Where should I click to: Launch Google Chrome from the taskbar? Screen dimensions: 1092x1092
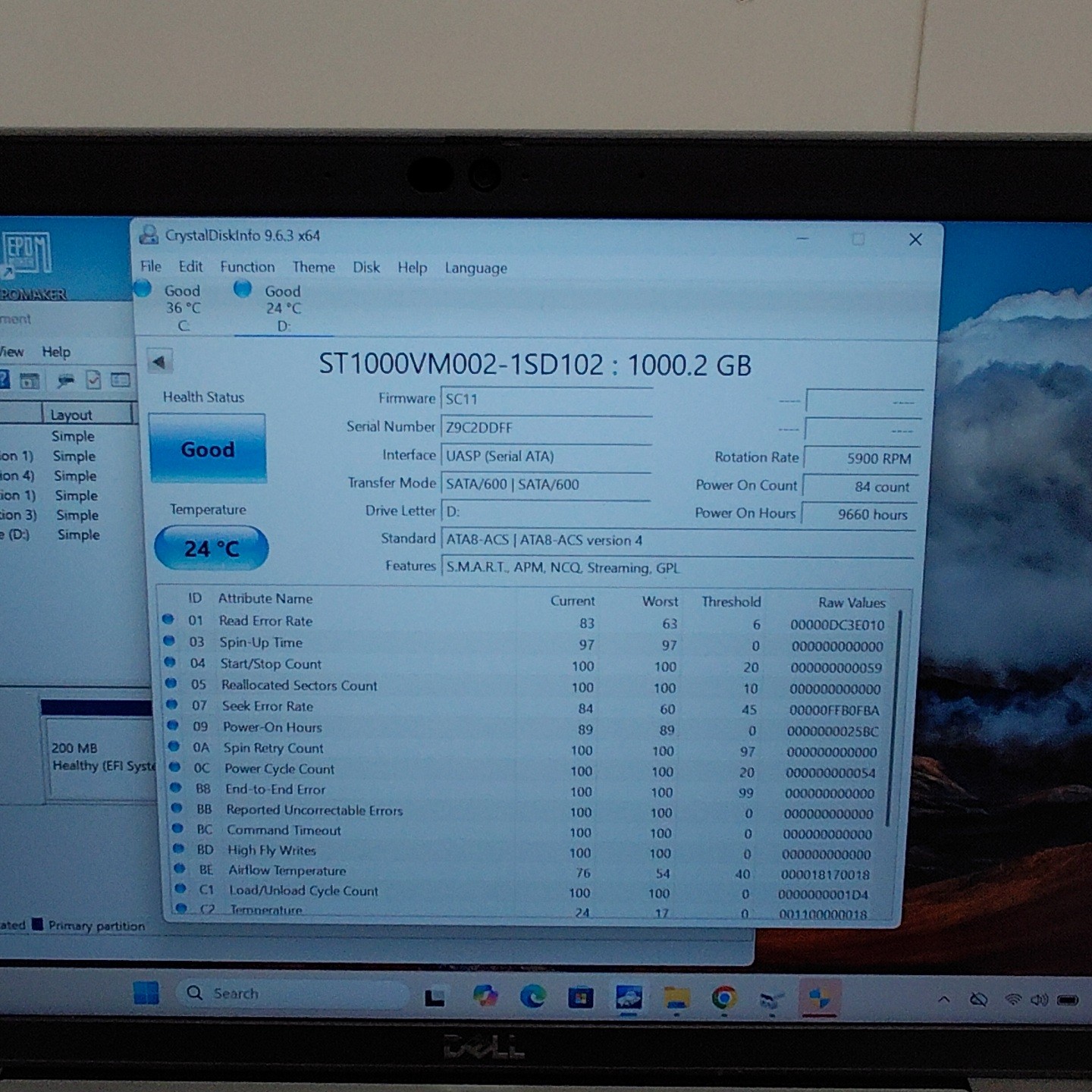coord(723,999)
